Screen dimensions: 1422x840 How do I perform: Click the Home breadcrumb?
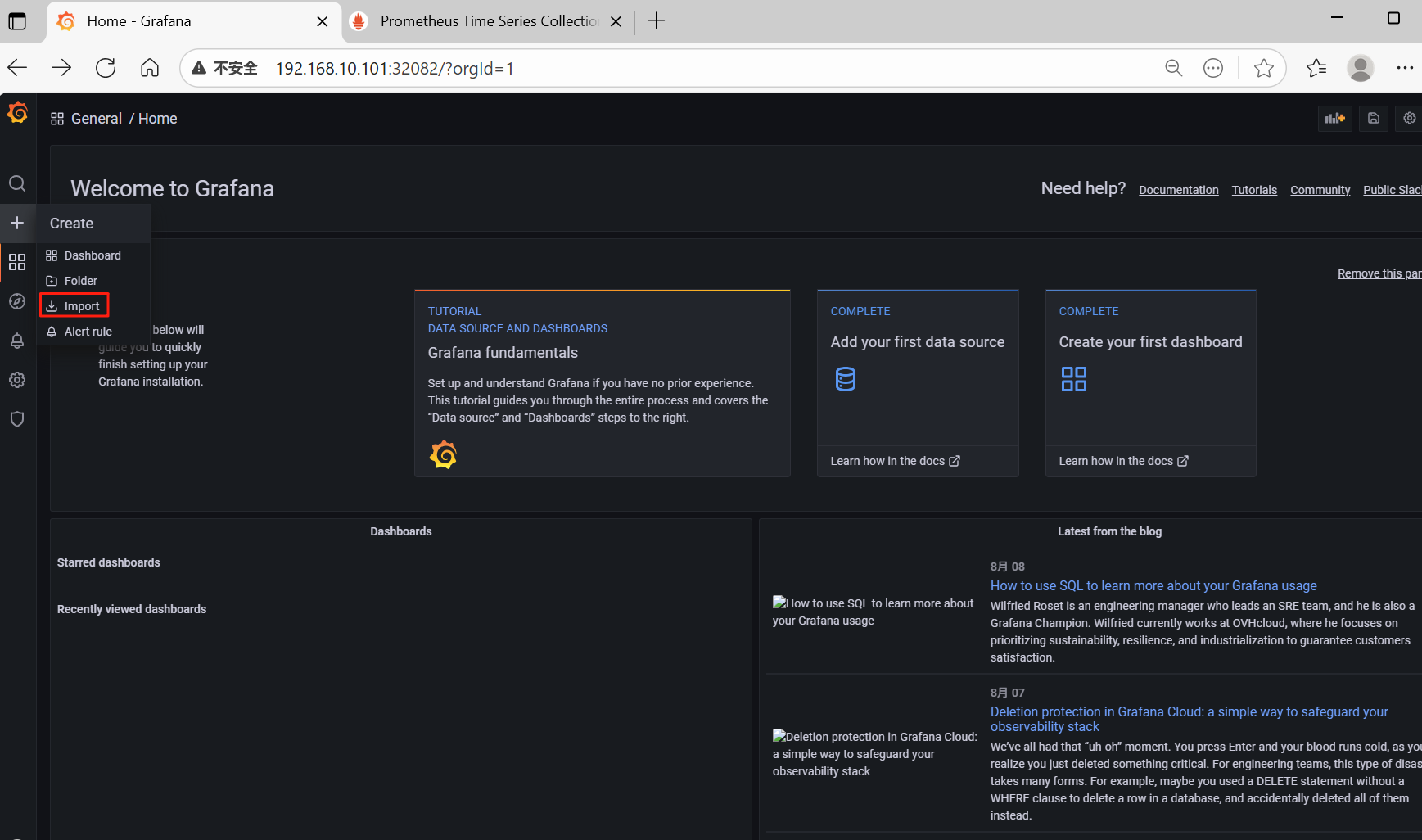pyautogui.click(x=158, y=119)
